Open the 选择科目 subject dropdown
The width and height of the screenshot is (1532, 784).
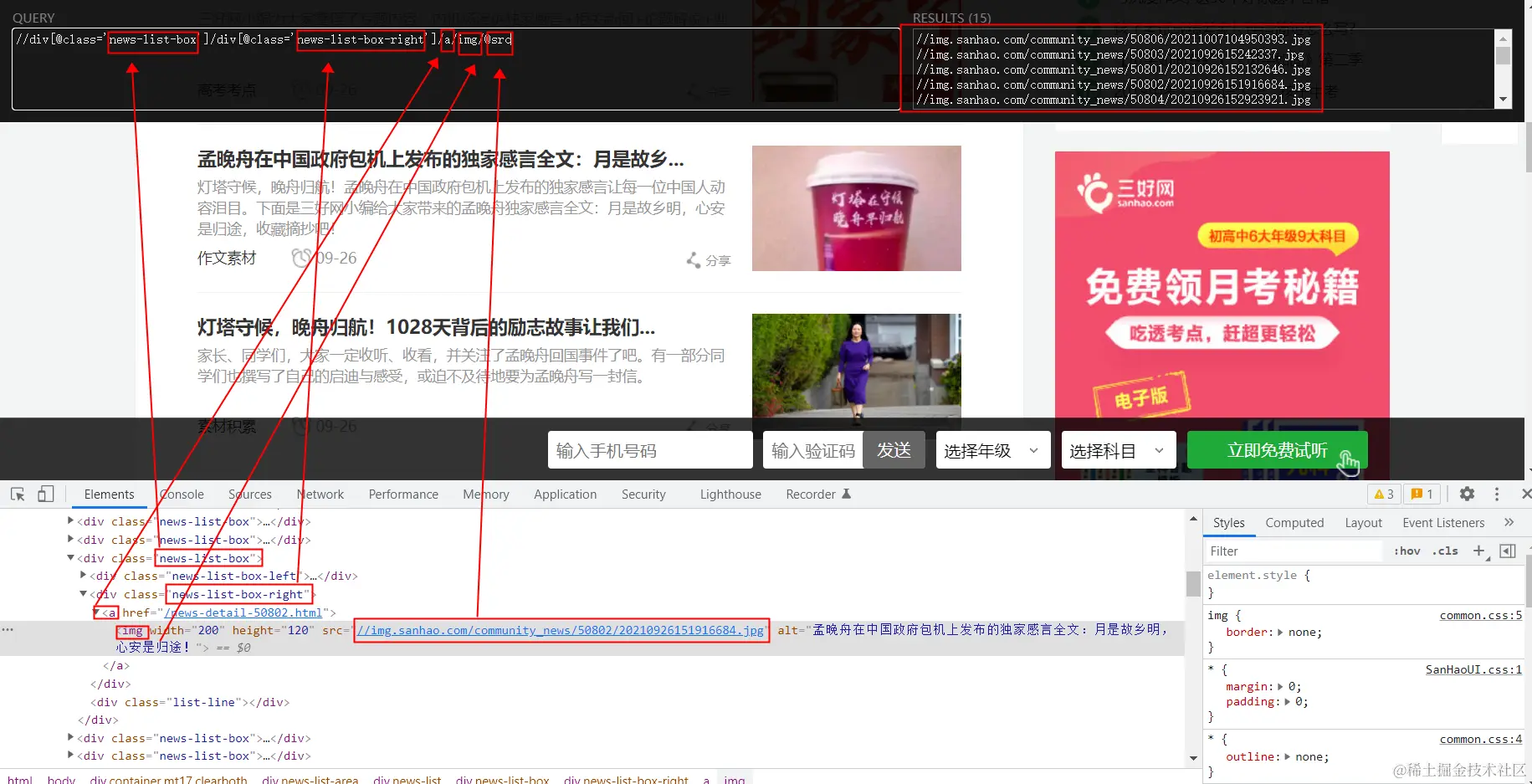[1119, 450]
